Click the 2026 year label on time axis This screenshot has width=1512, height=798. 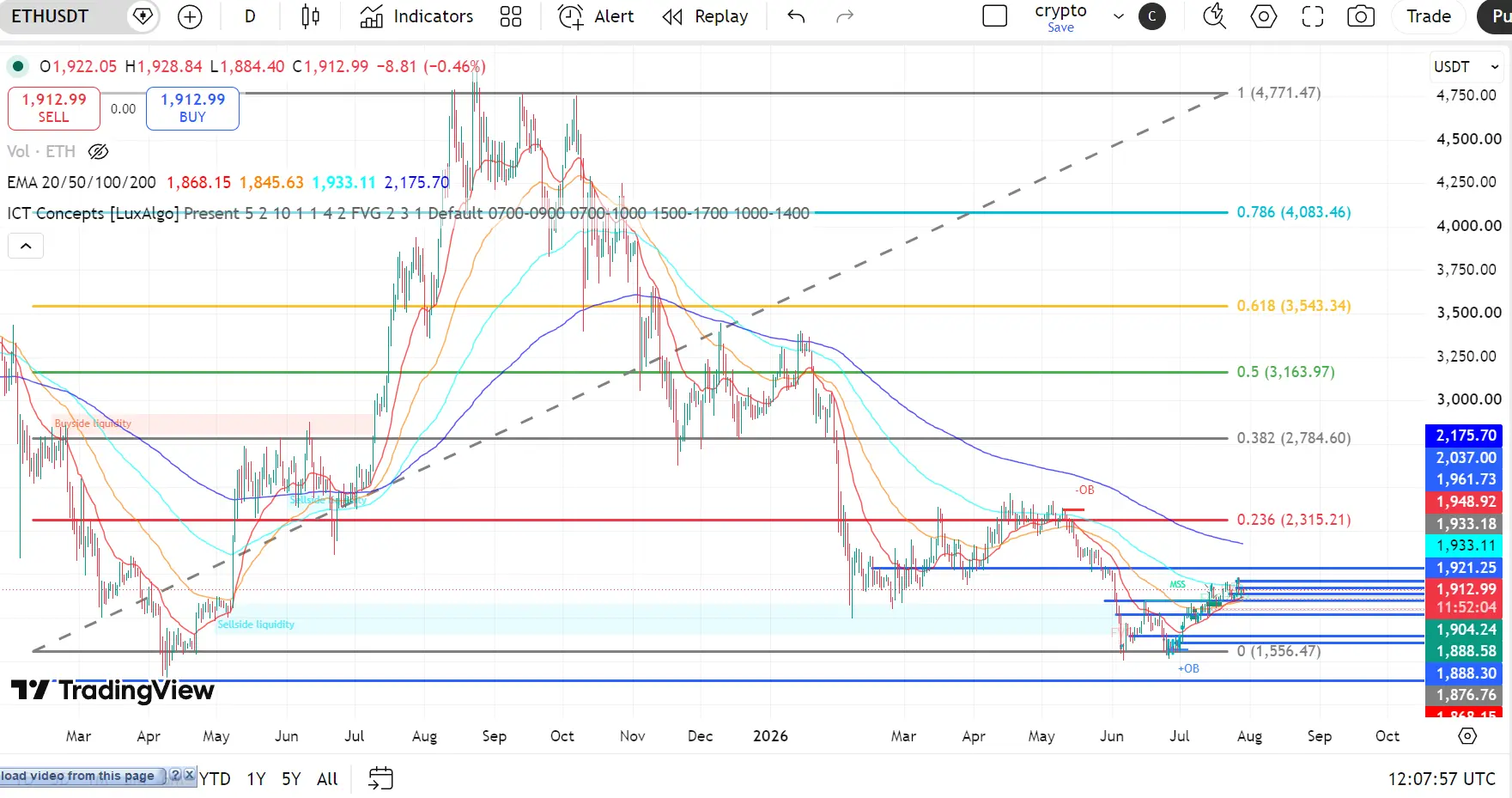(770, 736)
